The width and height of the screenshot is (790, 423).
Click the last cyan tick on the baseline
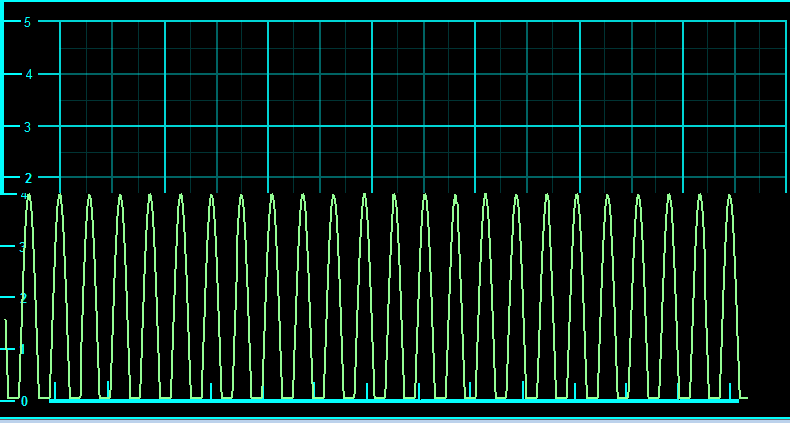(x=730, y=390)
